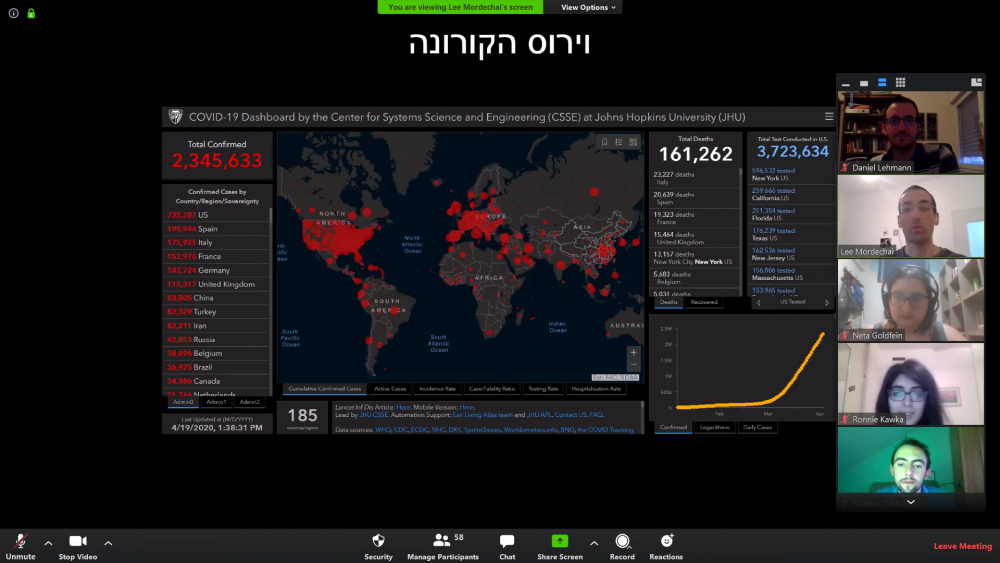
Task: Open audio options arrow beside Unmute
Action: (48, 543)
